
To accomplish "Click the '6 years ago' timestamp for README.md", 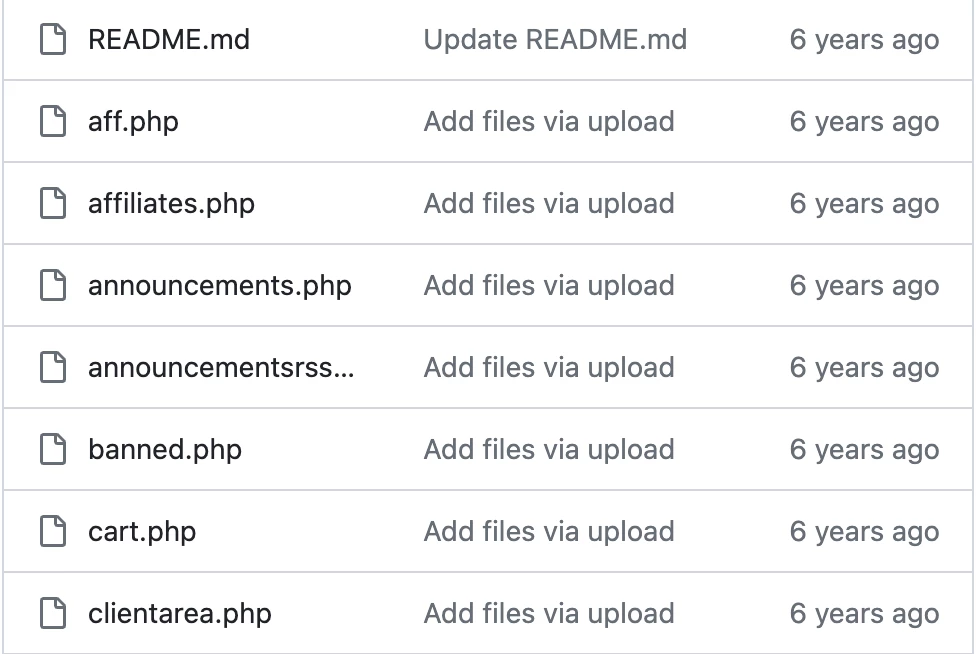I will pyautogui.click(x=865, y=39).
